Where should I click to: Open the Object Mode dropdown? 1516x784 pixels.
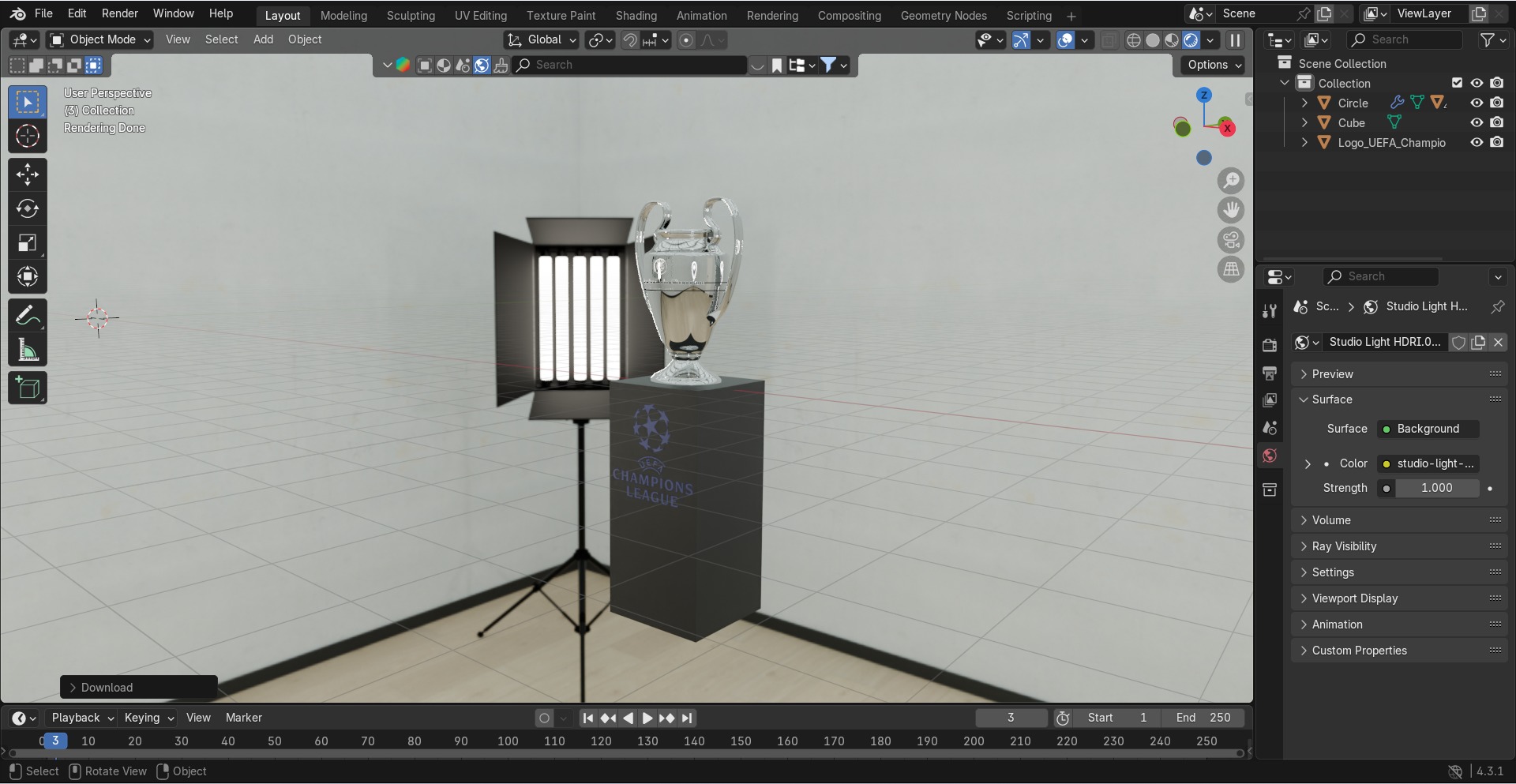[99, 39]
